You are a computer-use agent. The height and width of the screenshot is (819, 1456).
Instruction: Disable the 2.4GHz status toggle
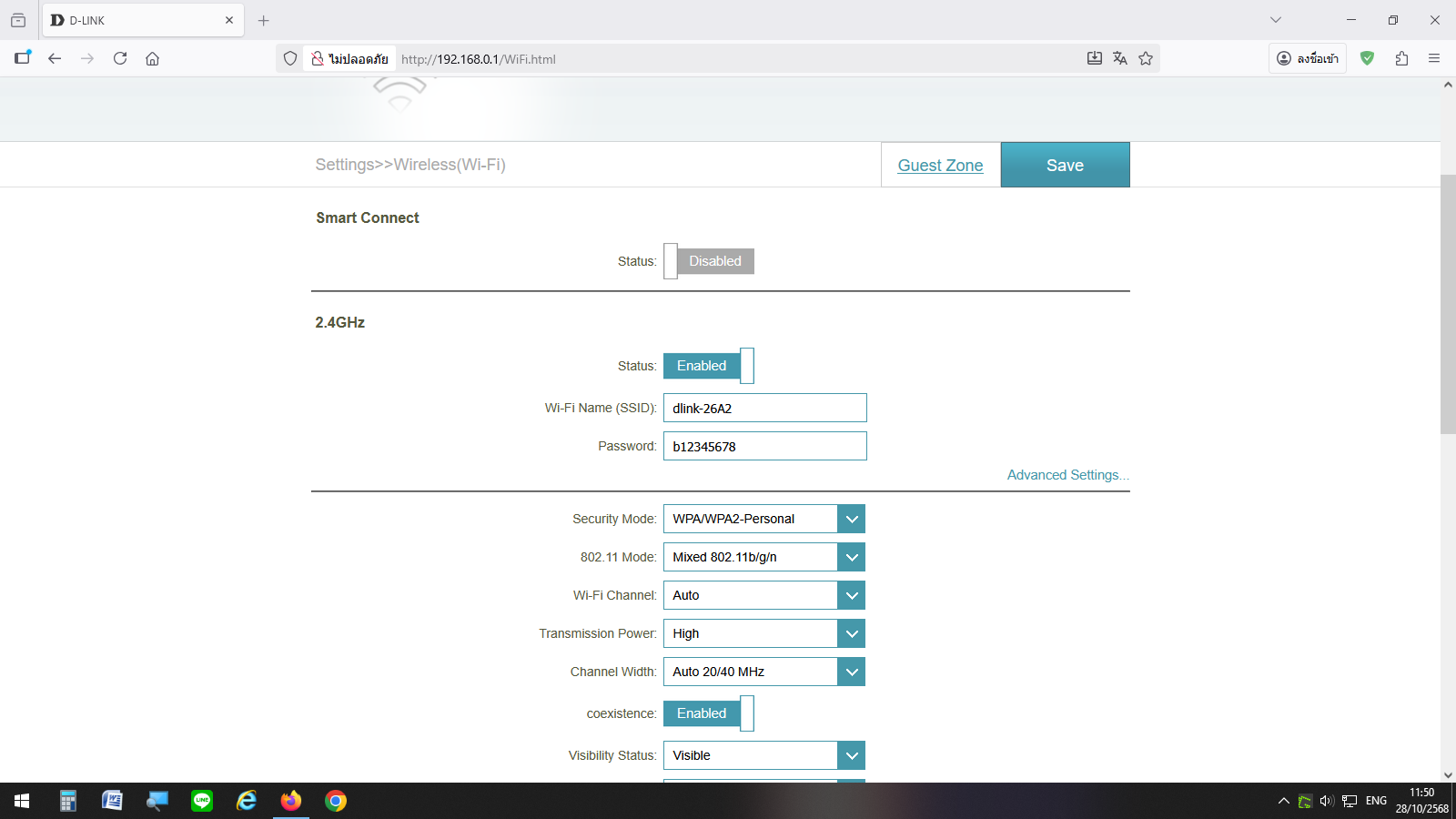coord(709,366)
